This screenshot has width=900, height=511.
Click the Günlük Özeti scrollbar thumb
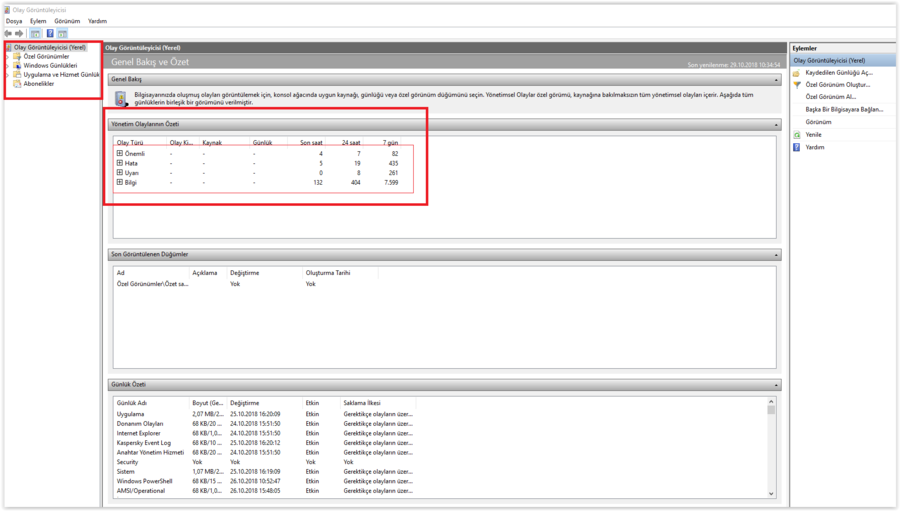(x=771, y=411)
